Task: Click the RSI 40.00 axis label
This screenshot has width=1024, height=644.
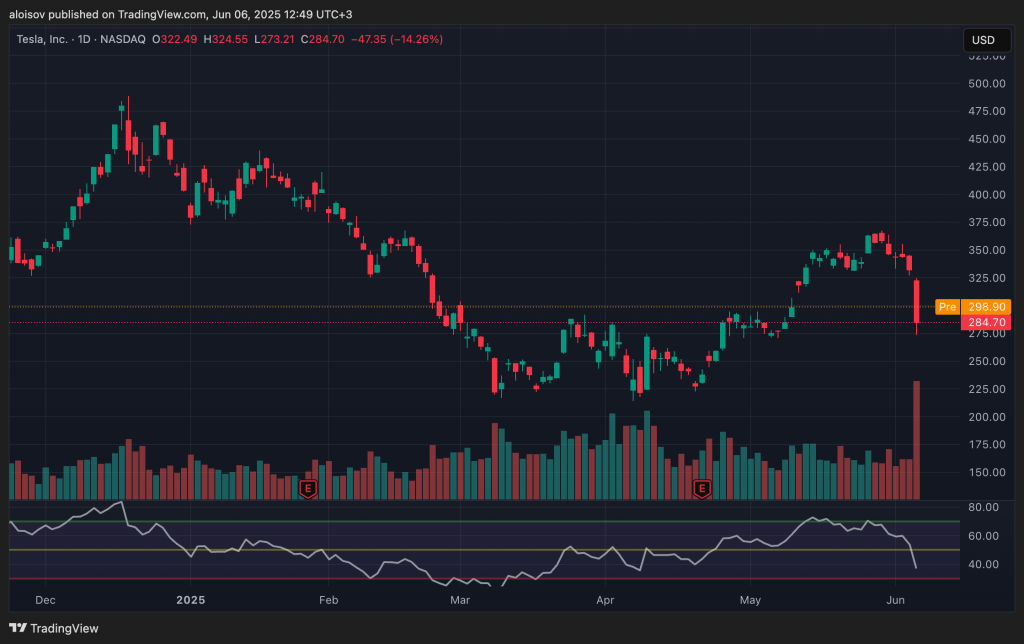Action: click(x=984, y=564)
